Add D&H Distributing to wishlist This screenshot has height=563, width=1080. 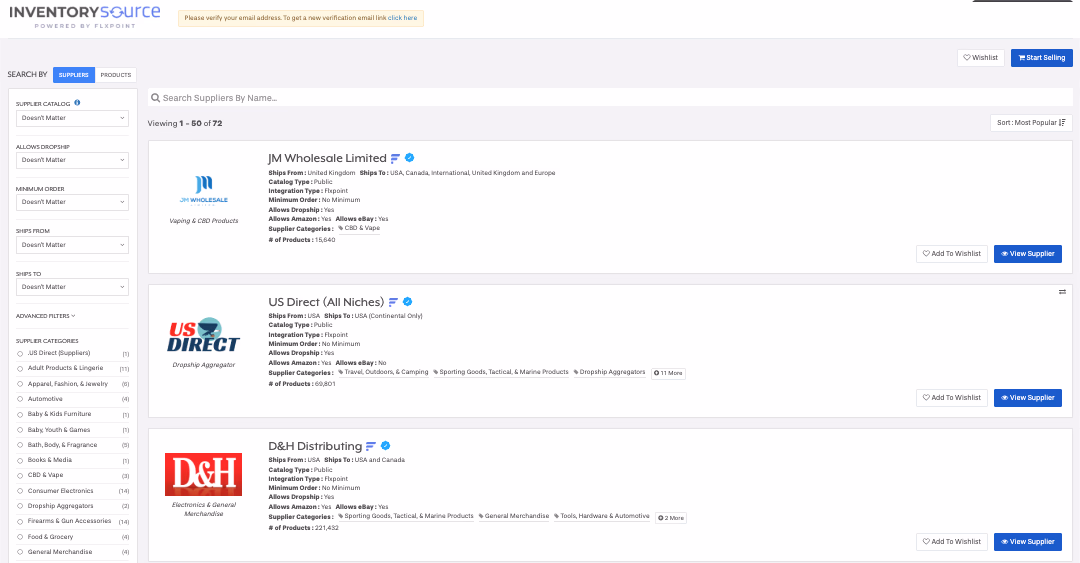click(952, 542)
